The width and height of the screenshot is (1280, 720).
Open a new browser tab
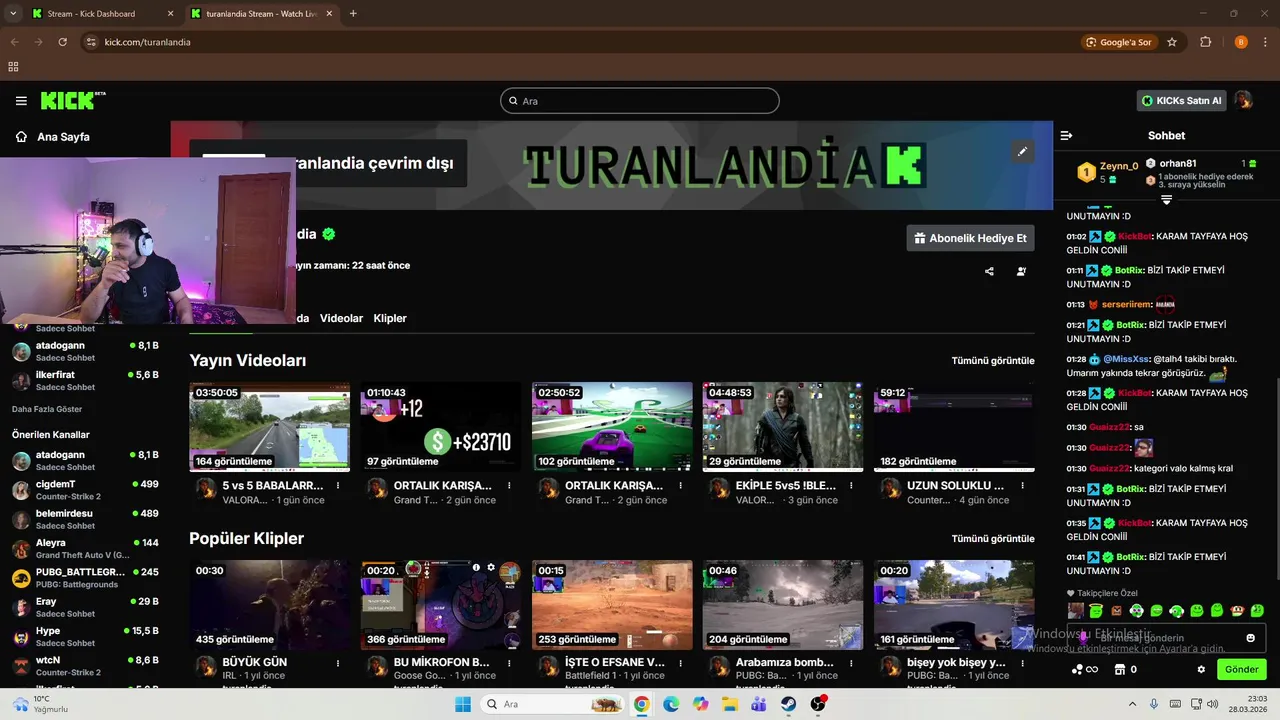pos(353,14)
